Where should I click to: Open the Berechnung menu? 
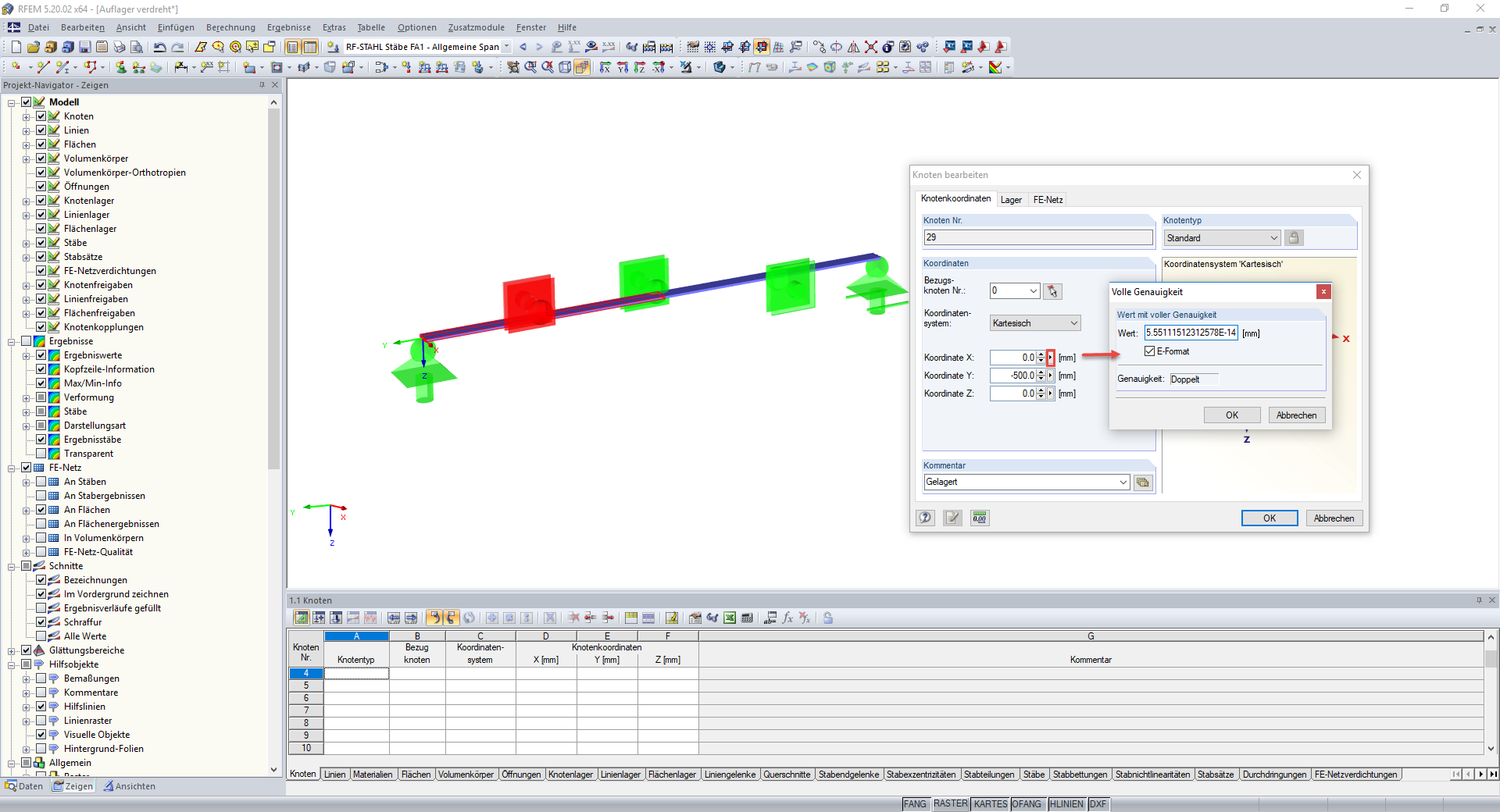(x=230, y=27)
